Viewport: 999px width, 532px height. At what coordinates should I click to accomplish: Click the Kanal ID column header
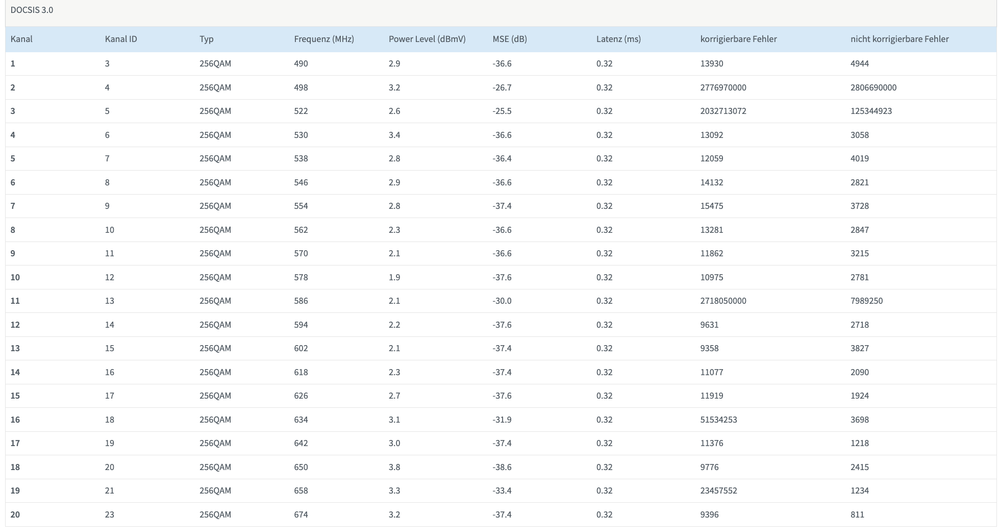(x=121, y=39)
